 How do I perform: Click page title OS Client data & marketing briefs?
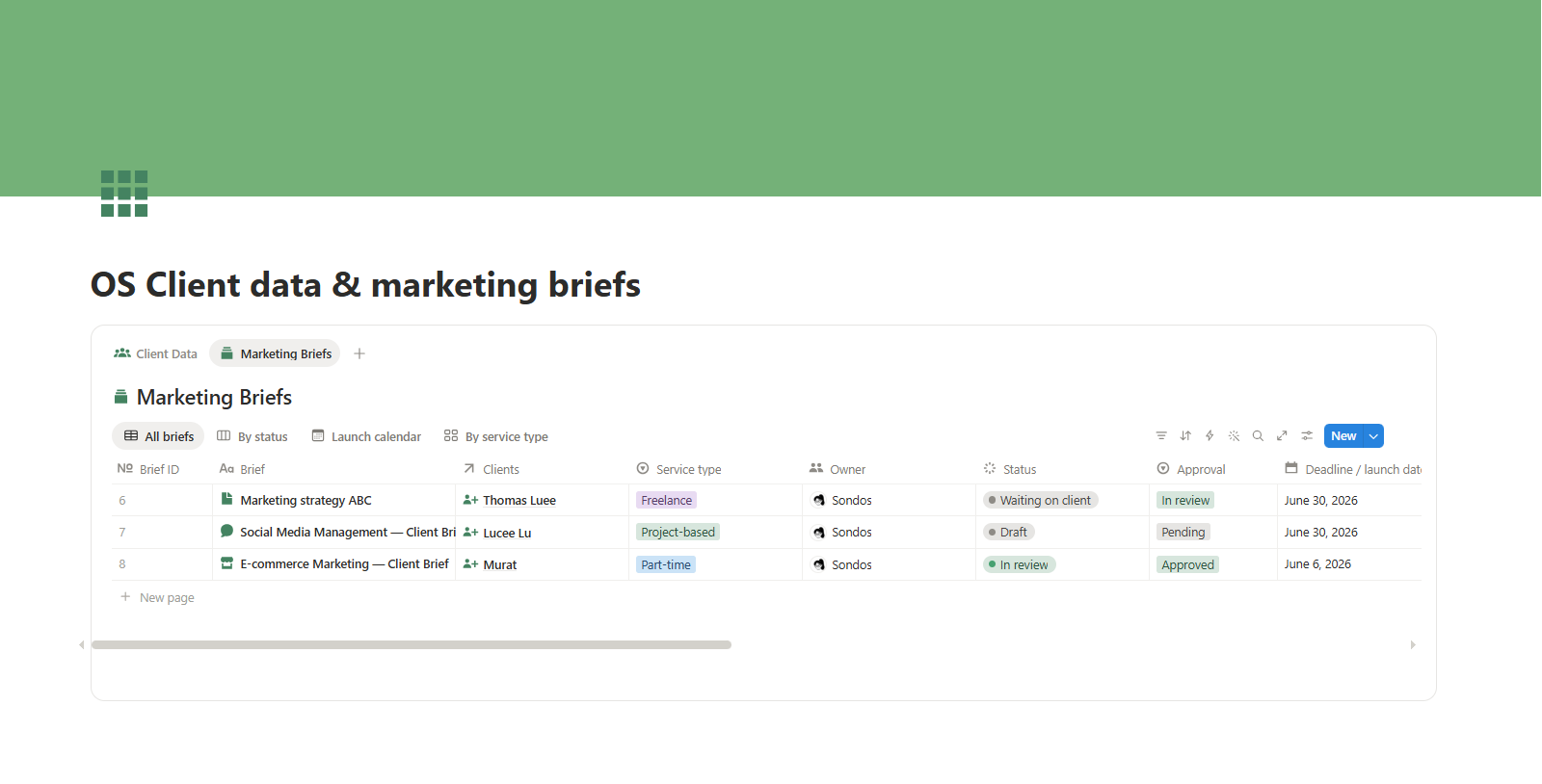[365, 285]
